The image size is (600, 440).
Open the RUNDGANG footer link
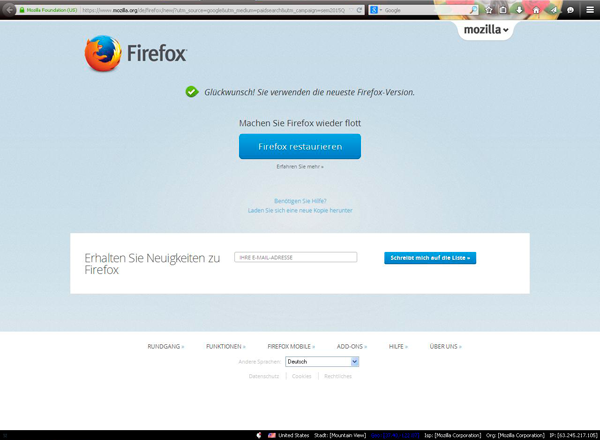(166, 346)
